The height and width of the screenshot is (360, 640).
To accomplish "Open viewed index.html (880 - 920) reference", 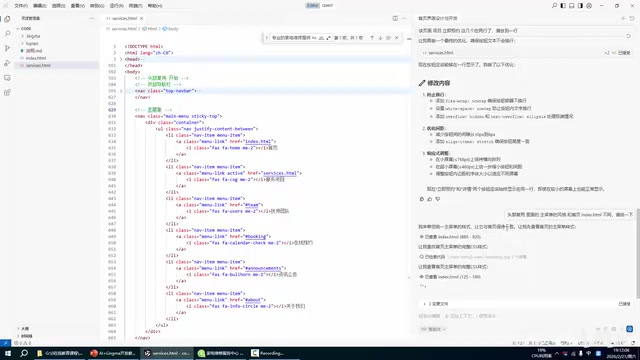I will 450,237.
